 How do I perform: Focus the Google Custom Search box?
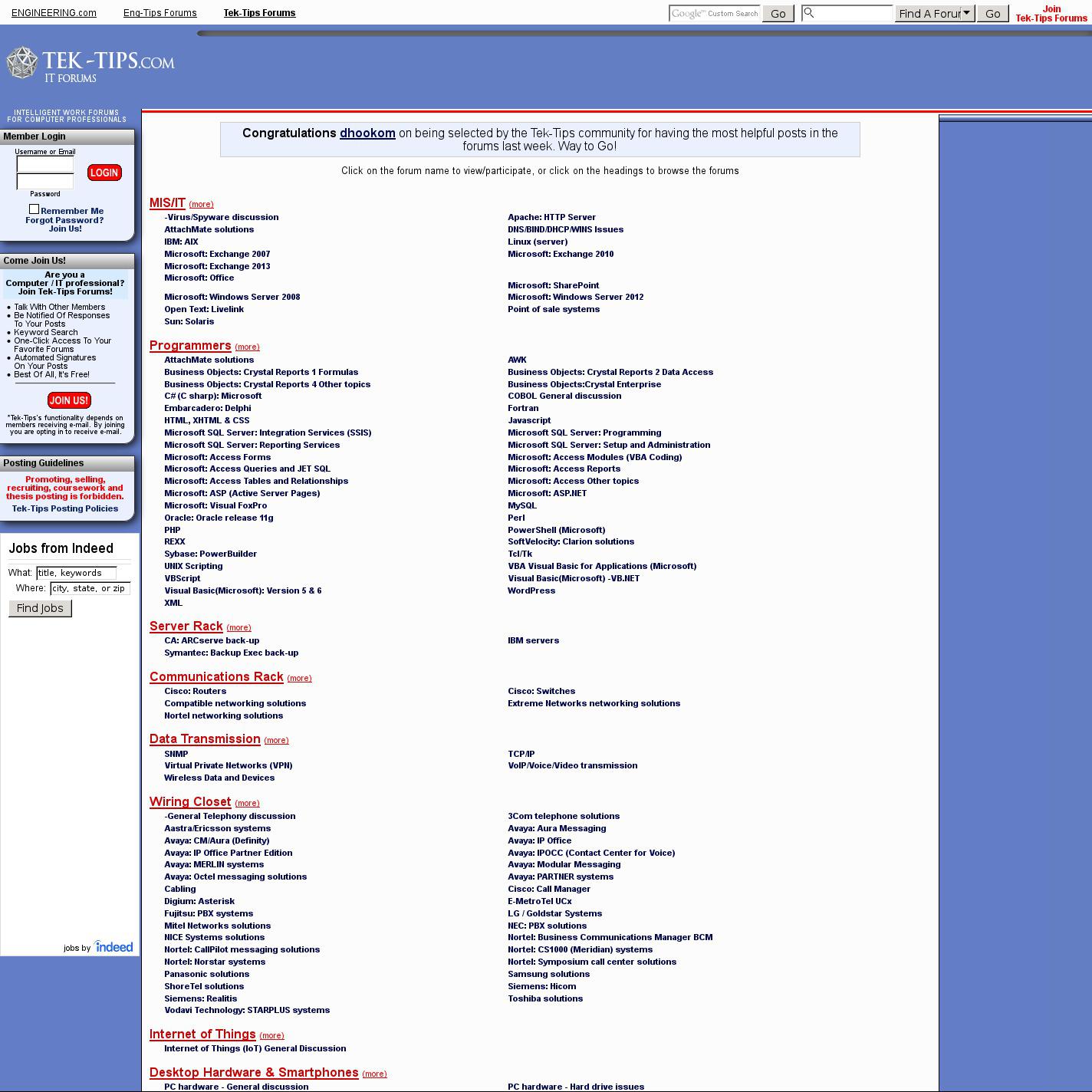click(714, 13)
